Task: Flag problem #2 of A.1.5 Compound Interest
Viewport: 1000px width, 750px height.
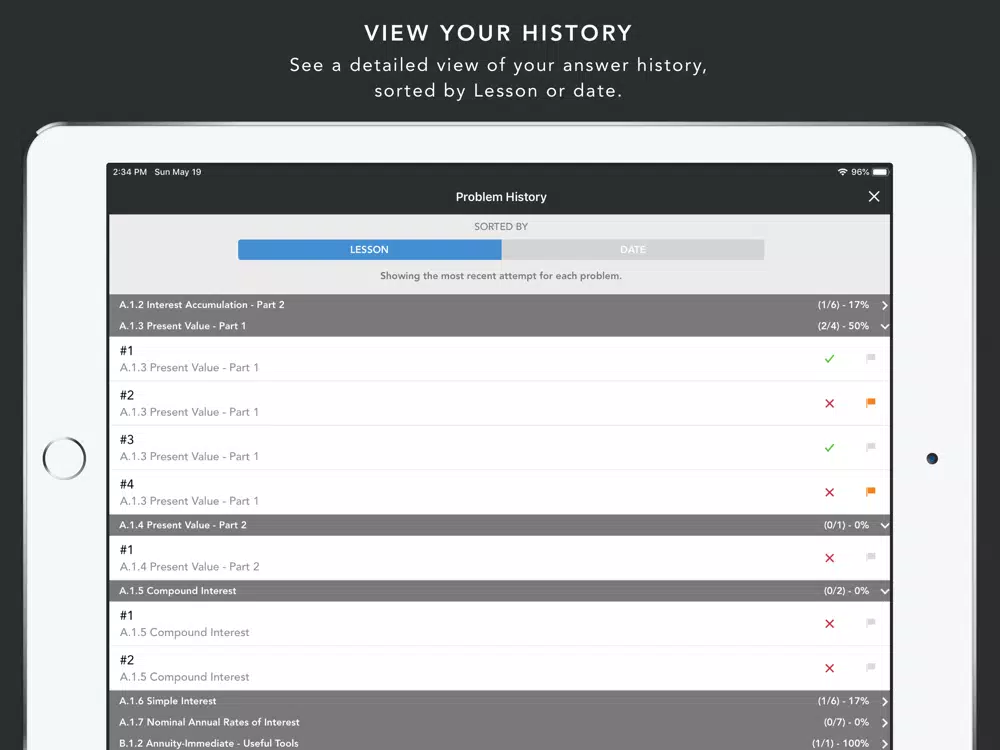Action: pos(871,668)
